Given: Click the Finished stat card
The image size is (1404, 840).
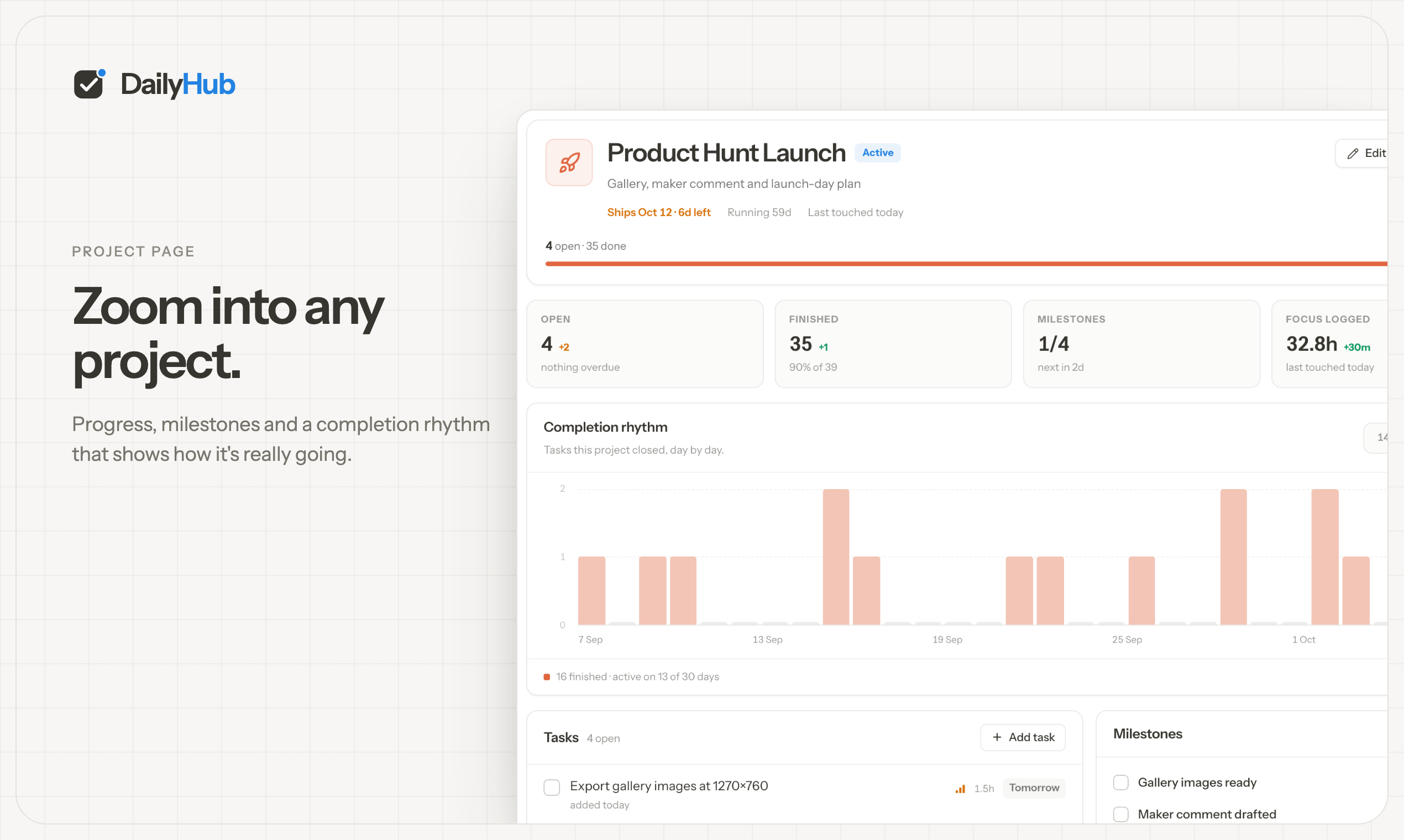Looking at the screenshot, I should (x=893, y=344).
